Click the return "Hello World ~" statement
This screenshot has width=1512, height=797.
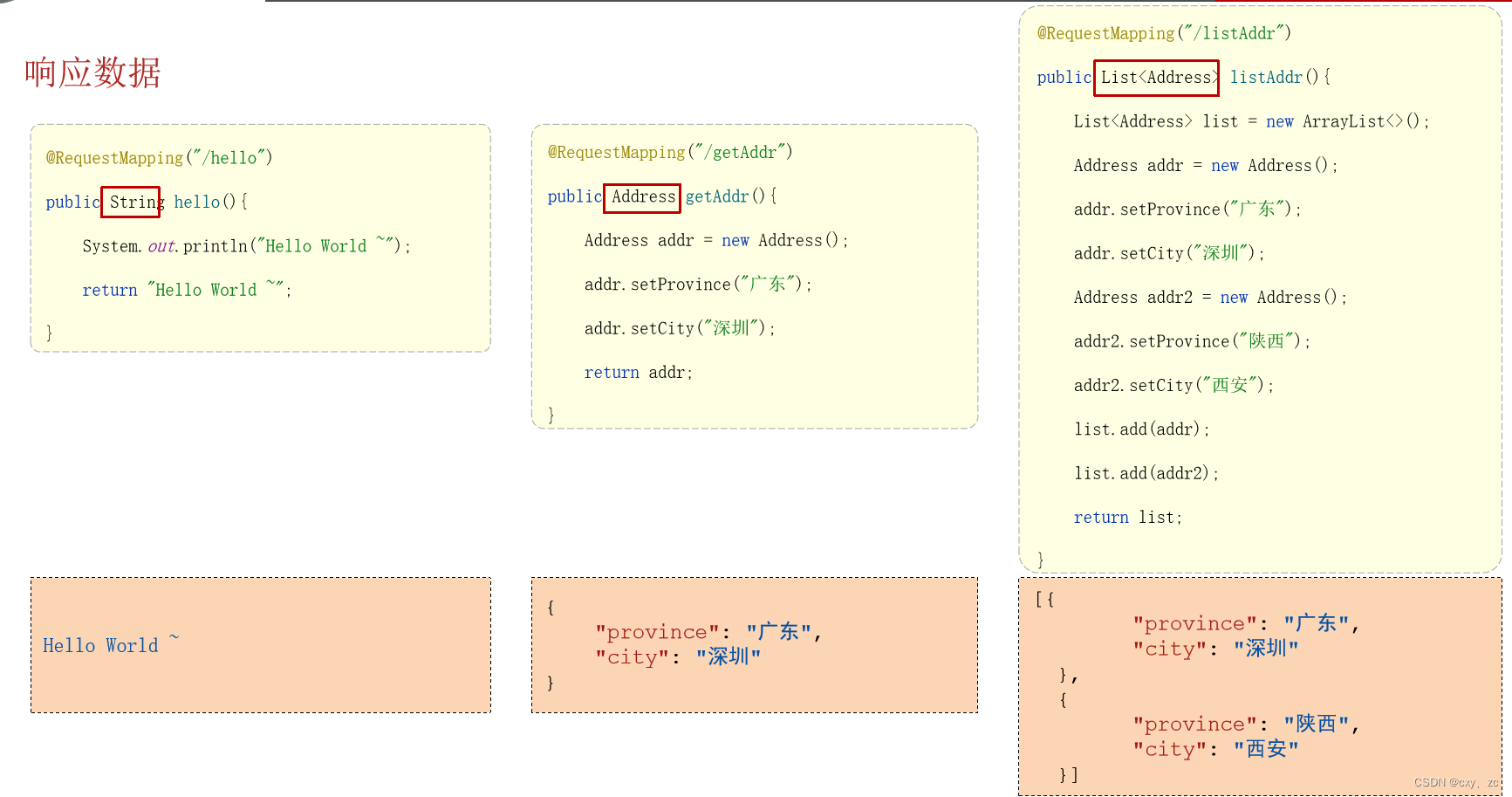pyautogui.click(x=187, y=290)
